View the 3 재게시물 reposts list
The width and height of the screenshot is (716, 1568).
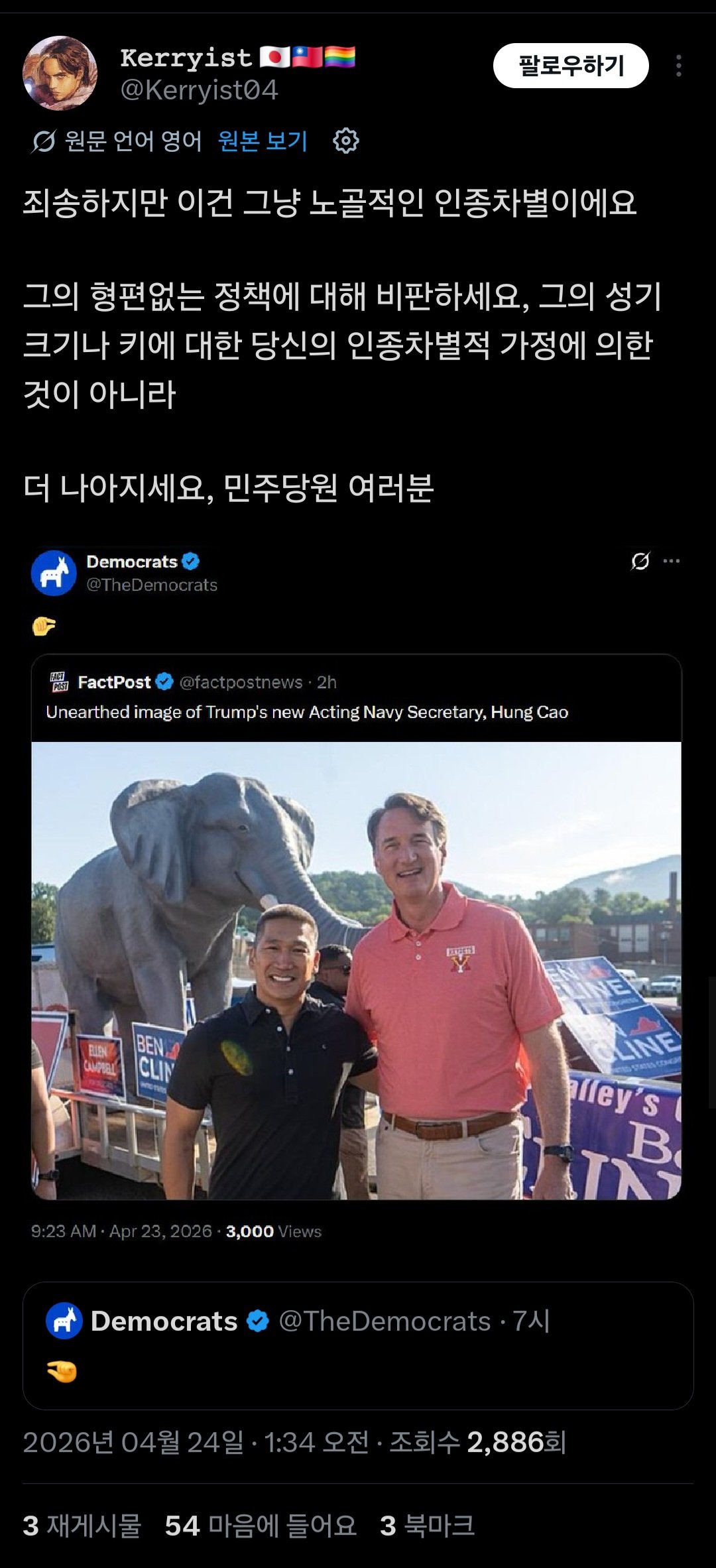tap(82, 1525)
